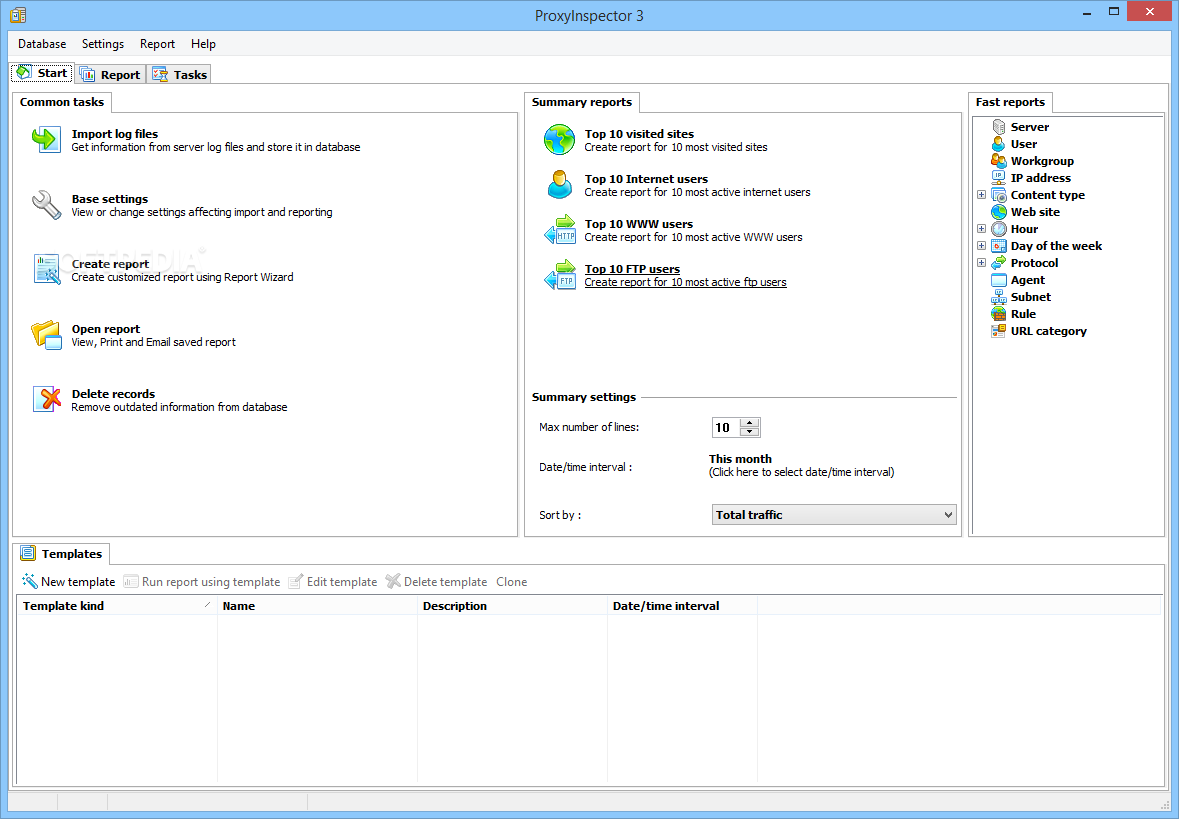Click the IP address icon in Fast reports
Viewport: 1179px width, 819px height.
(x=999, y=177)
